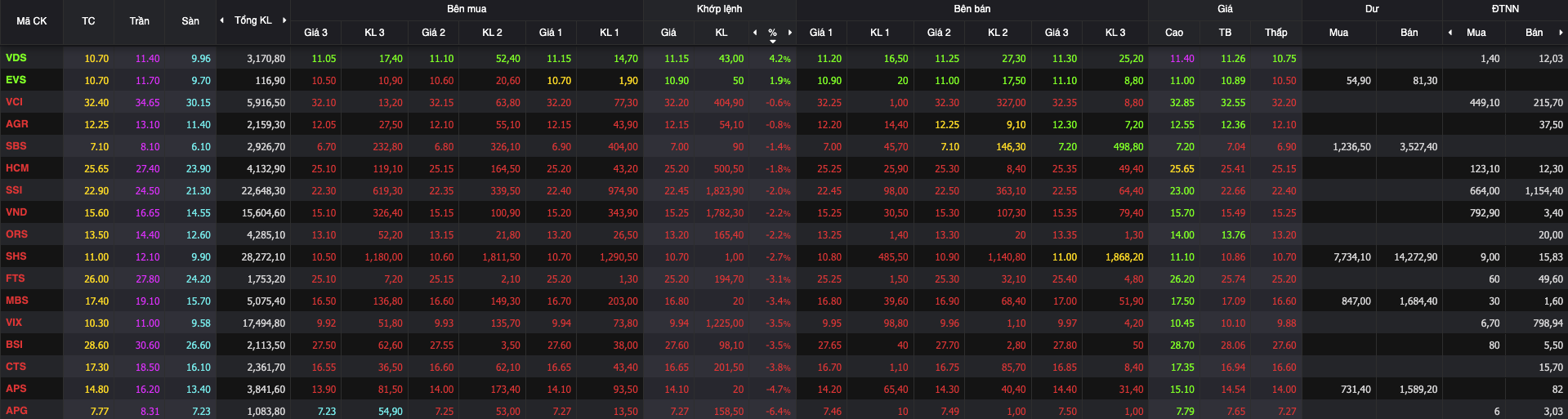Screen dimensions: 1568x419
Task: Click the Thấp column header
Action: [1276, 33]
